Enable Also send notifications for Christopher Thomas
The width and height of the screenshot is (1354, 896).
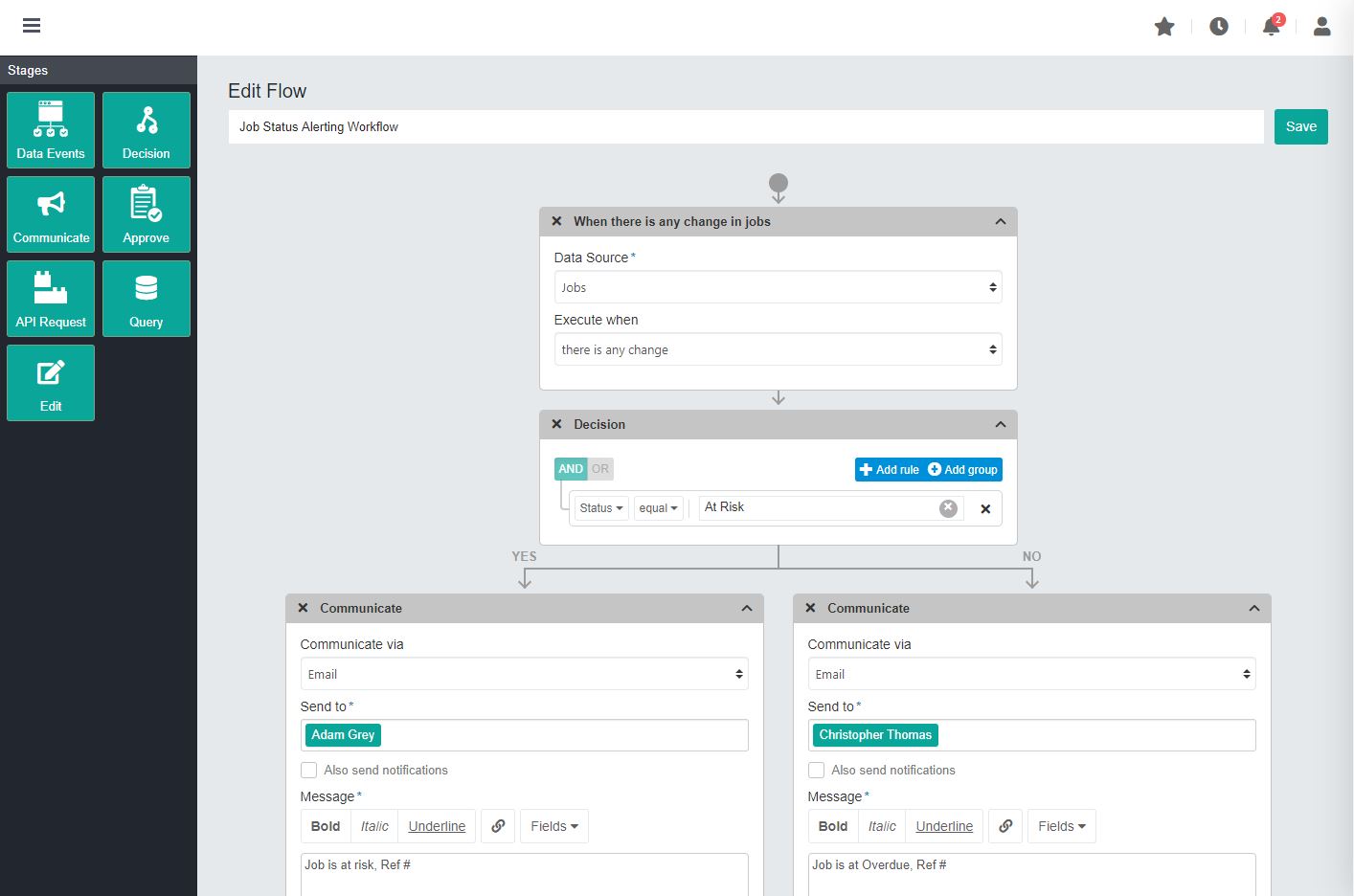pyautogui.click(x=815, y=770)
